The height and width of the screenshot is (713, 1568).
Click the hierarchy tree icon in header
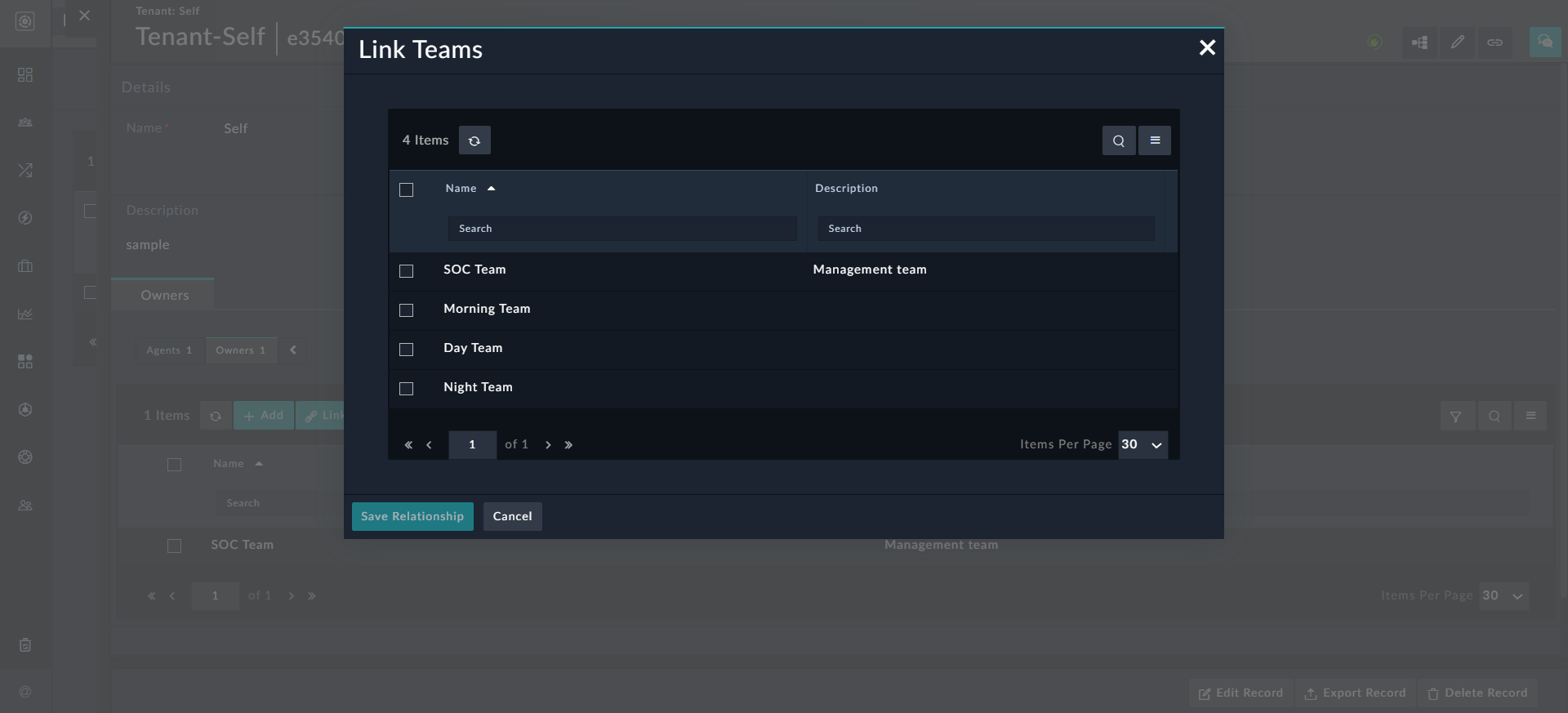(x=1420, y=42)
